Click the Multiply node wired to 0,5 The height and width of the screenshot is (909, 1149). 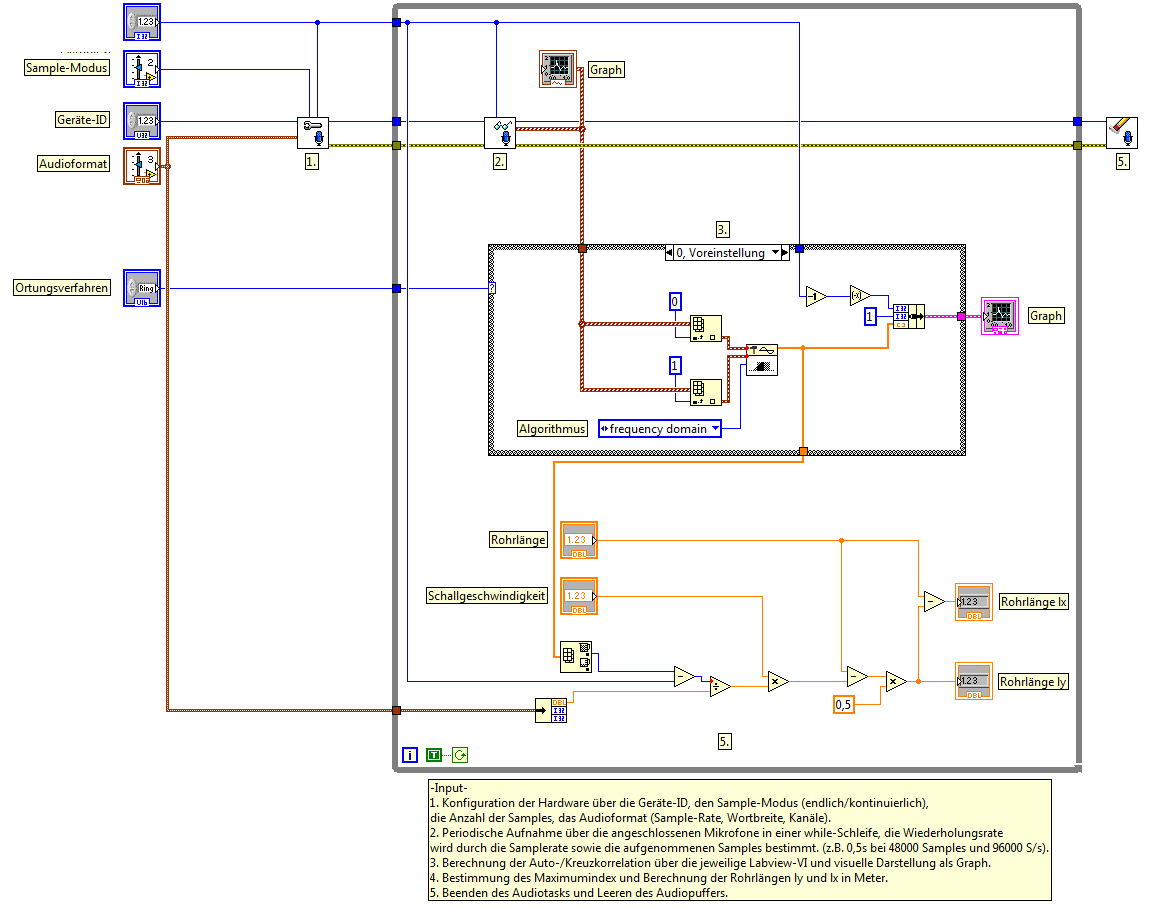coord(895,682)
